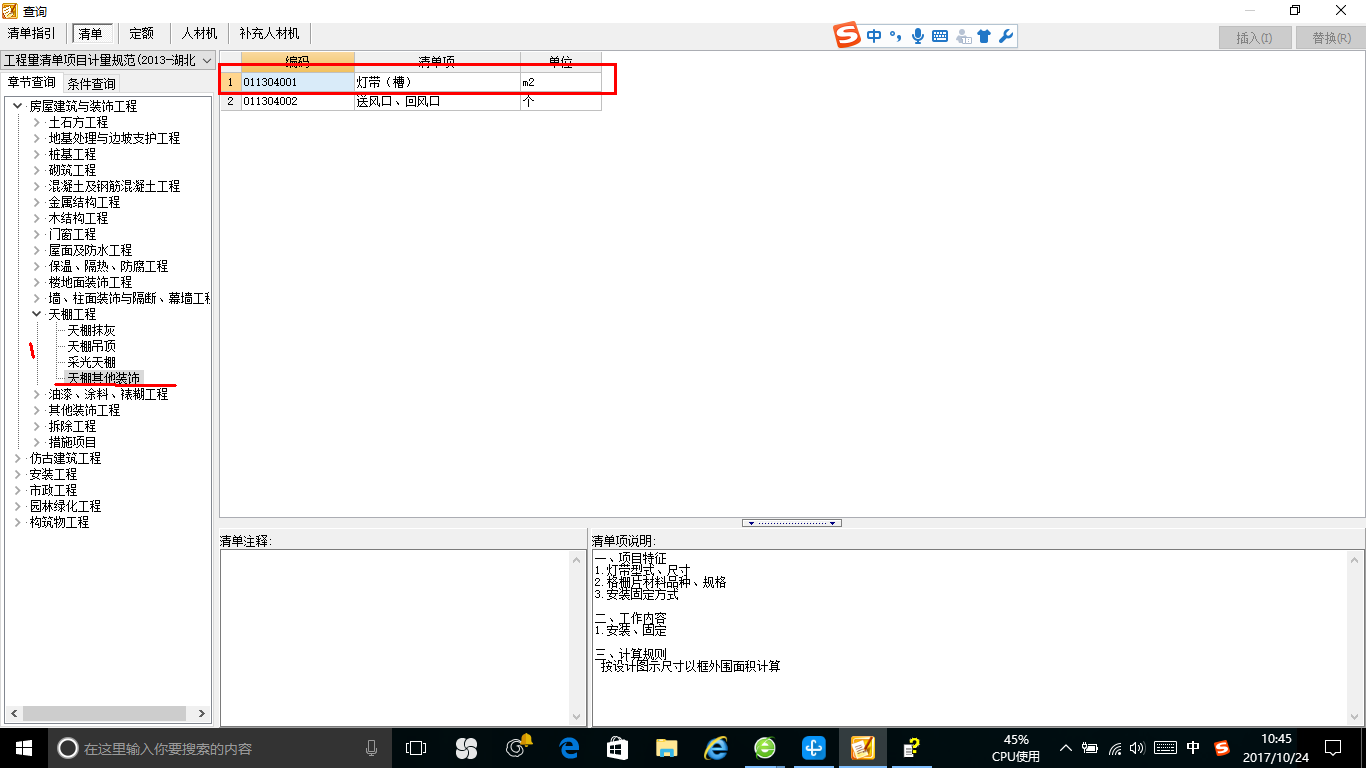1366x768 pixels.
Task: Open Internet Explorer from taskbar
Action: tap(716, 747)
